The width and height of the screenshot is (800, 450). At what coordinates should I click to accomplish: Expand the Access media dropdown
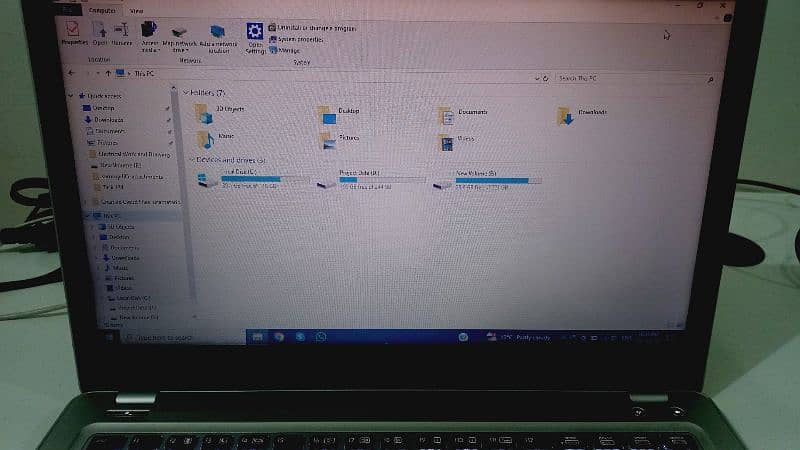click(149, 46)
